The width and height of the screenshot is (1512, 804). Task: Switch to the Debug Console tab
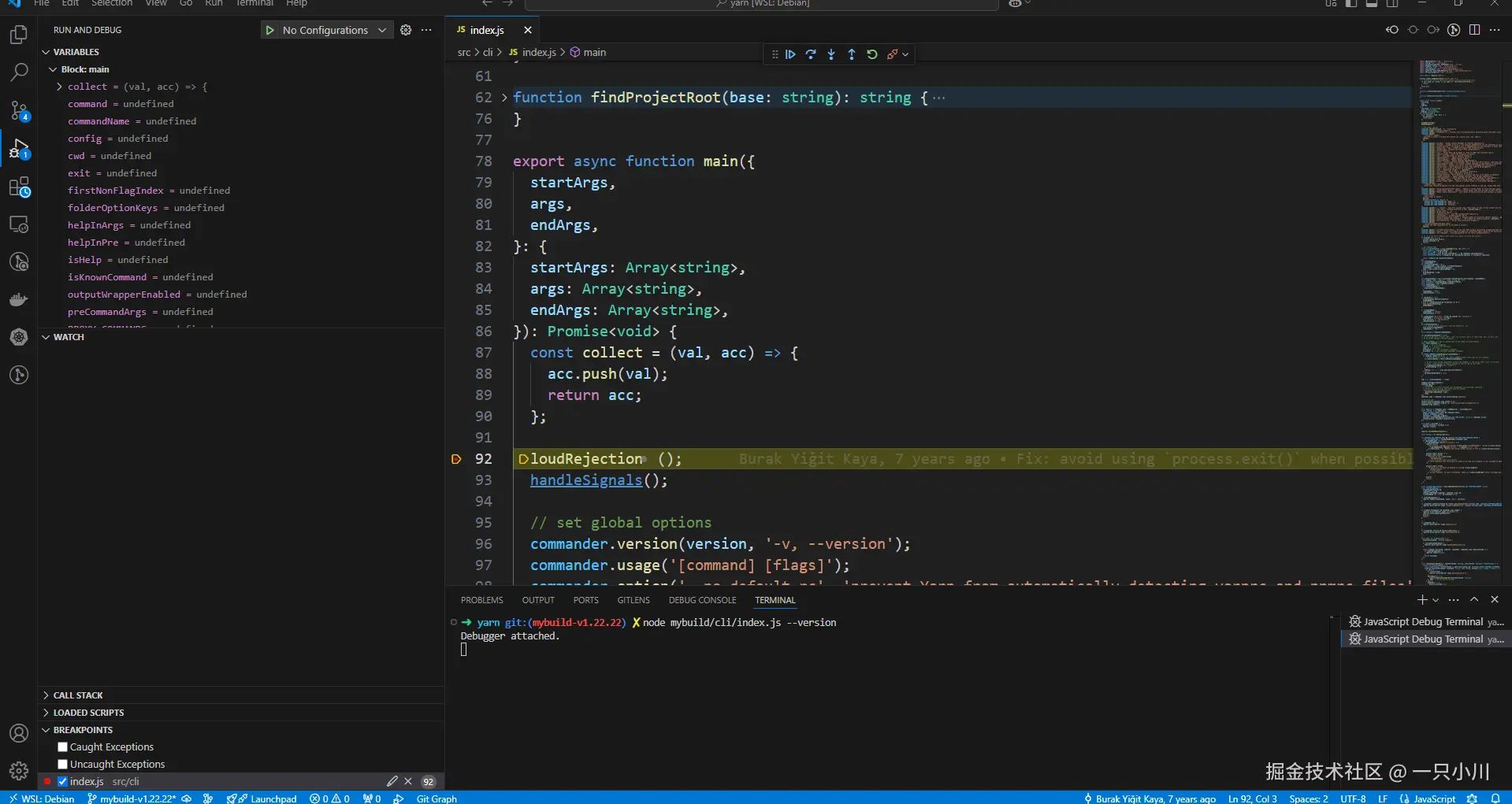[x=702, y=600]
